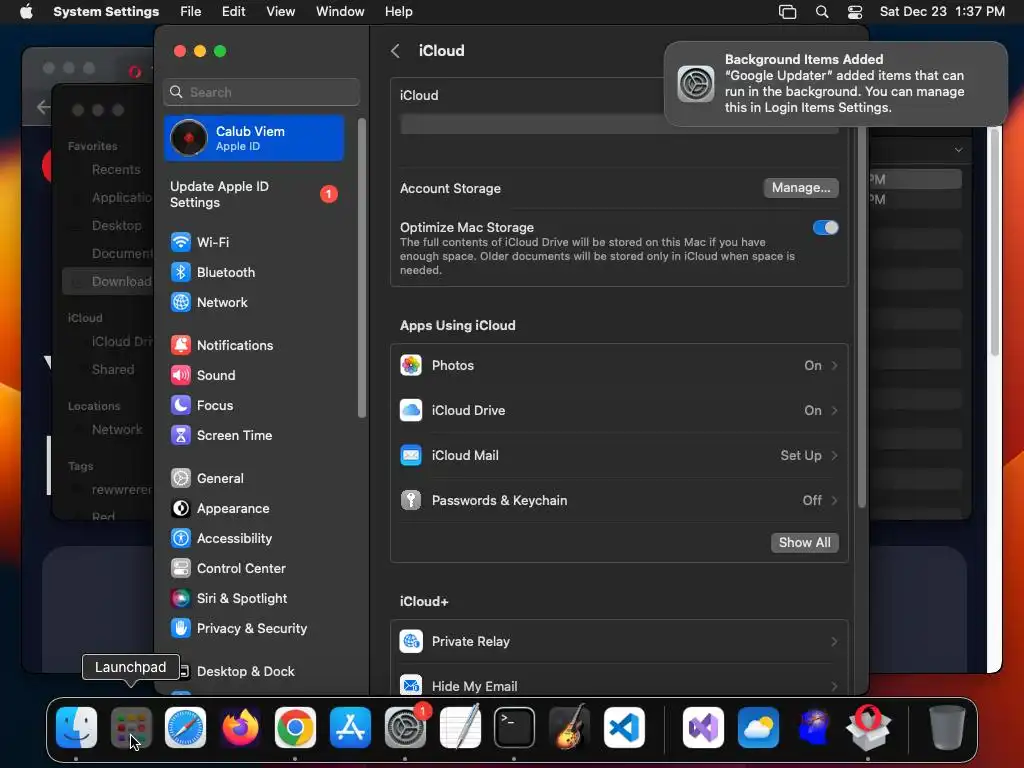Open the cloud weather app in Dock

coord(758,727)
